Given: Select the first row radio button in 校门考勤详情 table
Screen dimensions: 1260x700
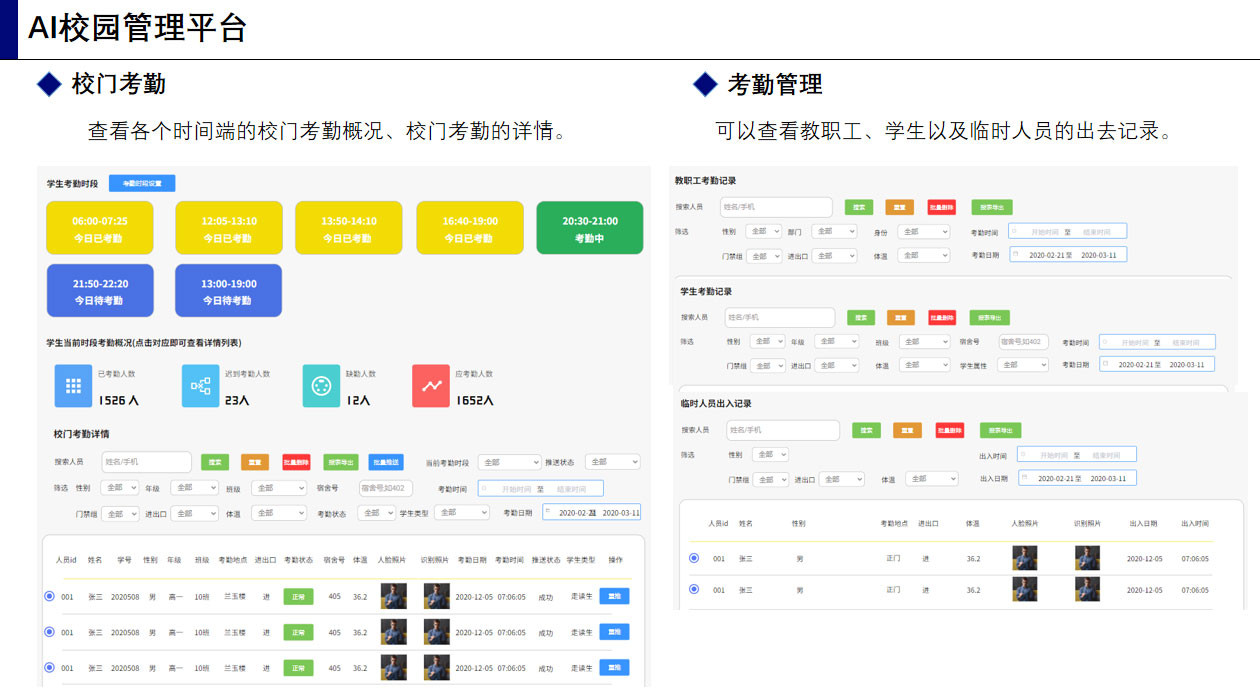Looking at the screenshot, I should [x=49, y=597].
